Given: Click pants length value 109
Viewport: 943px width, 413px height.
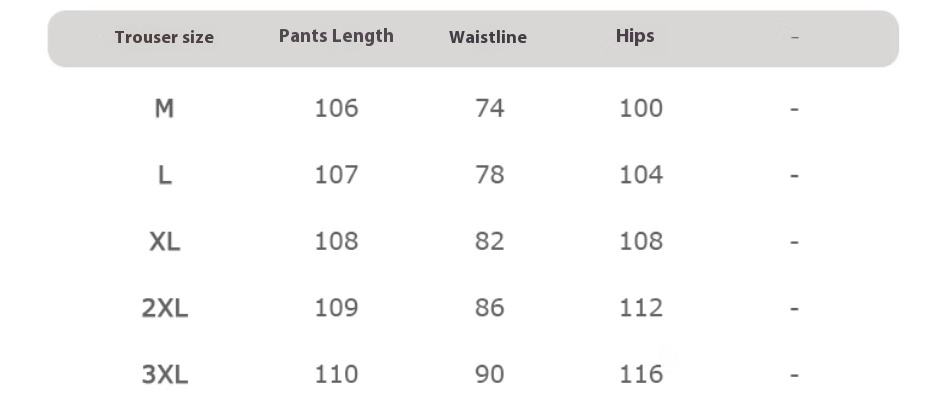Looking at the screenshot, I should pos(336,308).
